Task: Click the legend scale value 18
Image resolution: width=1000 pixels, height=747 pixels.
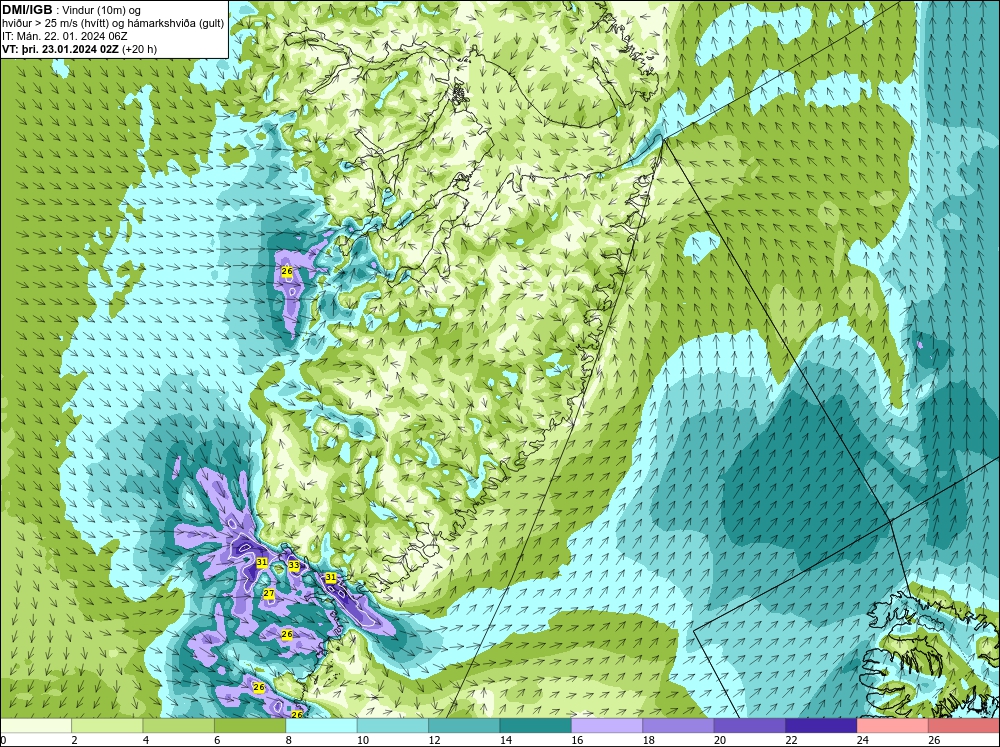Action: coord(648,740)
